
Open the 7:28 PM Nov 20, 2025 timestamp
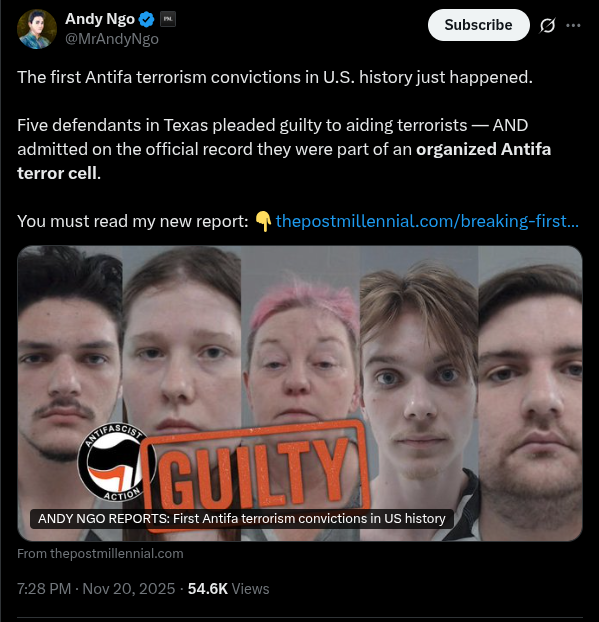(x=96, y=589)
